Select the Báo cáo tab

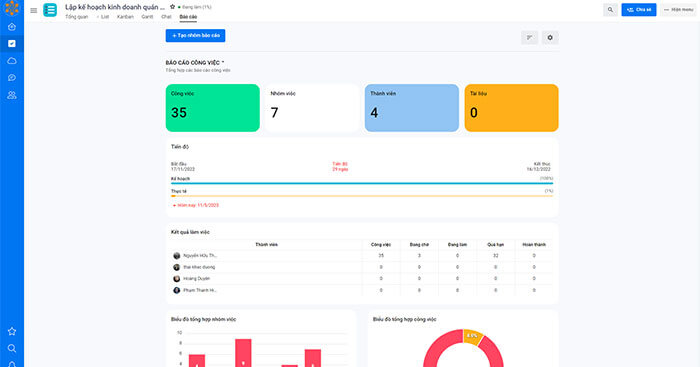[x=188, y=17]
